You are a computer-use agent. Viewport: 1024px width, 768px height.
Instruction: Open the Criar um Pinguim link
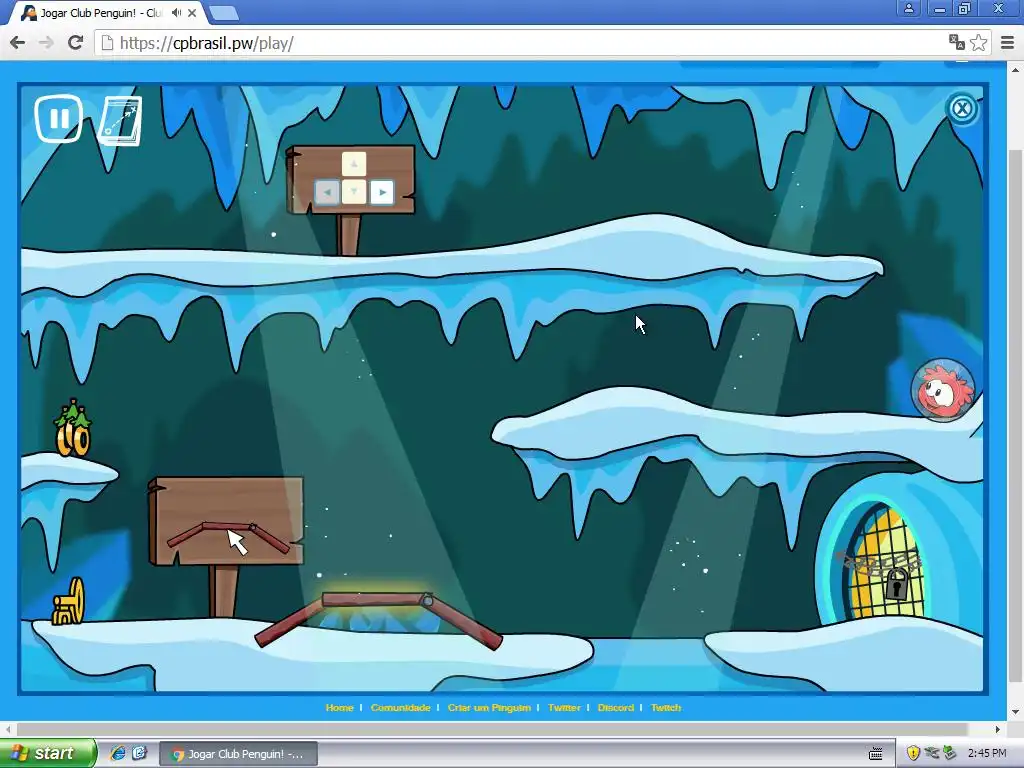pyautogui.click(x=489, y=707)
